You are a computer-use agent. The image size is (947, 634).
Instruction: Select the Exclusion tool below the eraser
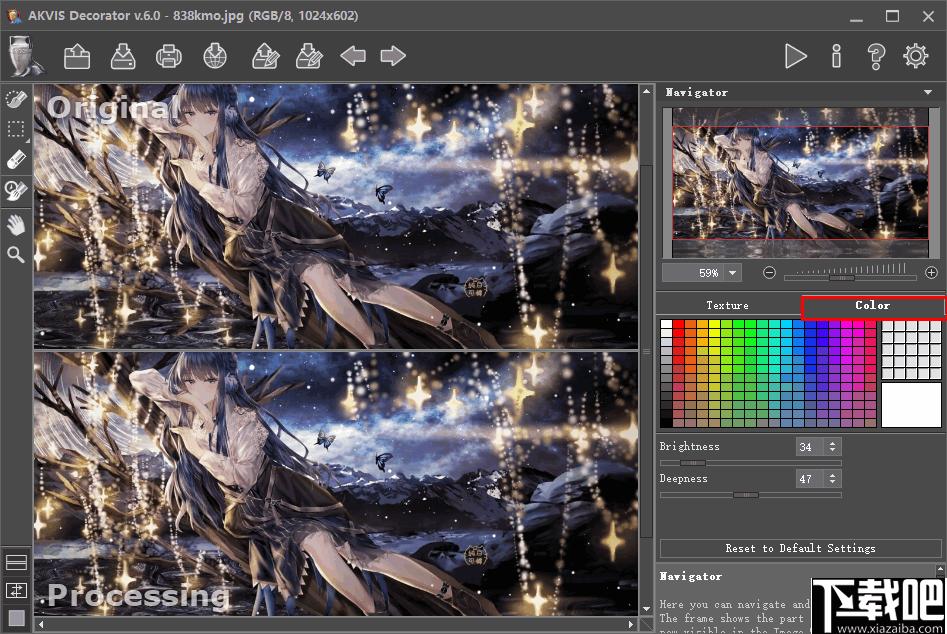click(16, 190)
